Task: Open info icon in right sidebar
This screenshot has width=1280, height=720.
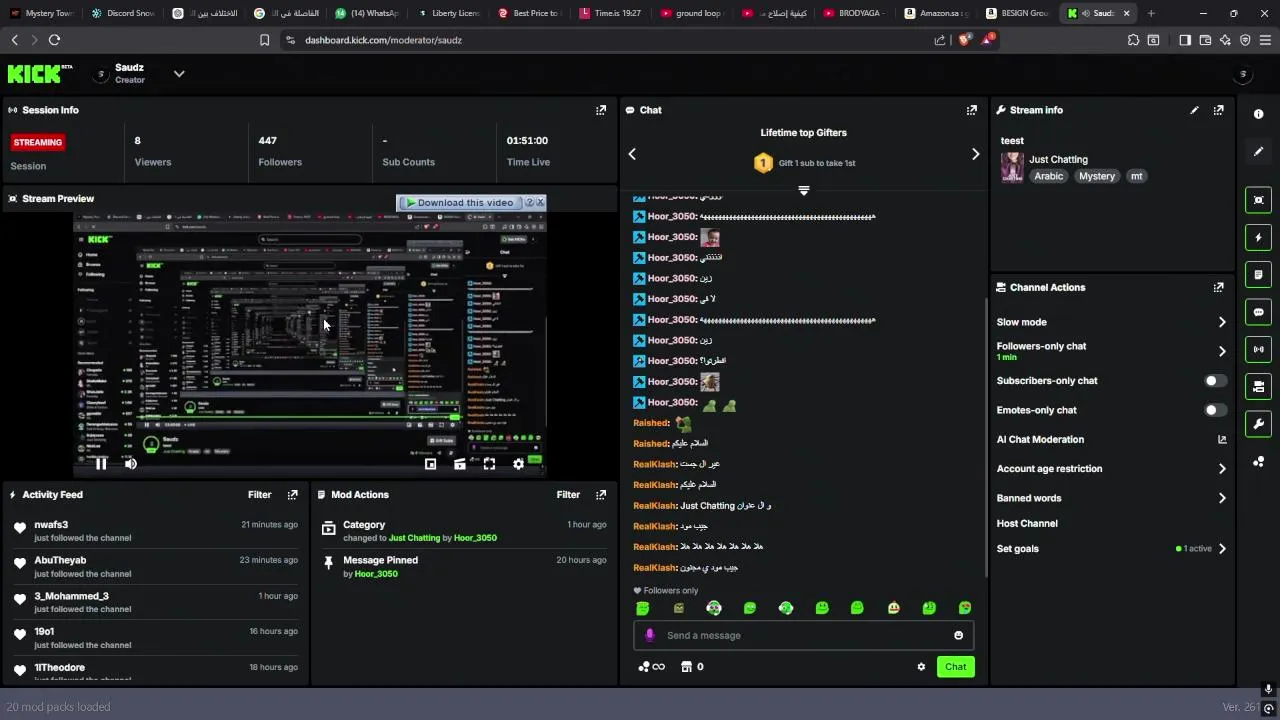Action: (x=1259, y=114)
